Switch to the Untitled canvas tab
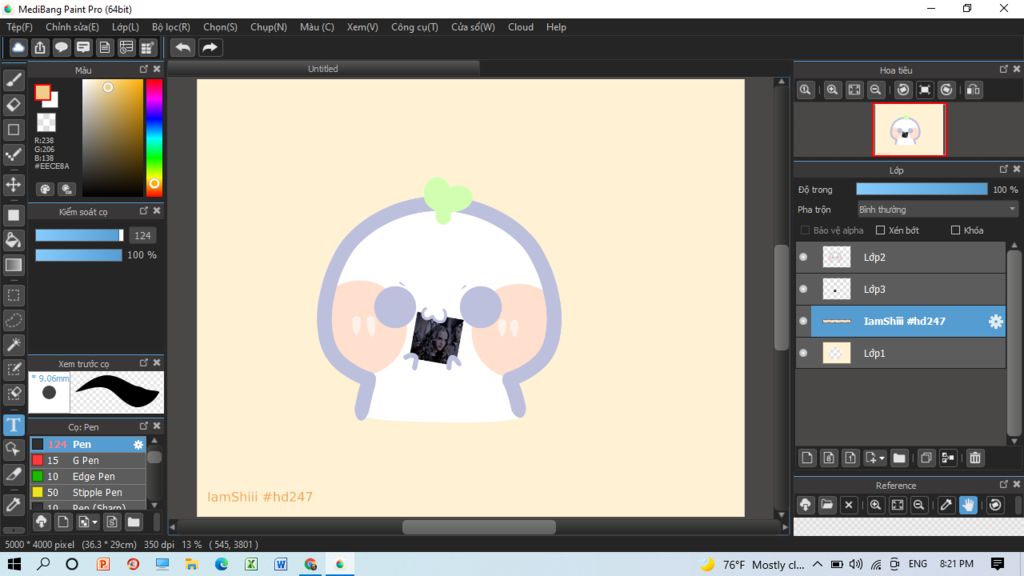 click(x=323, y=69)
